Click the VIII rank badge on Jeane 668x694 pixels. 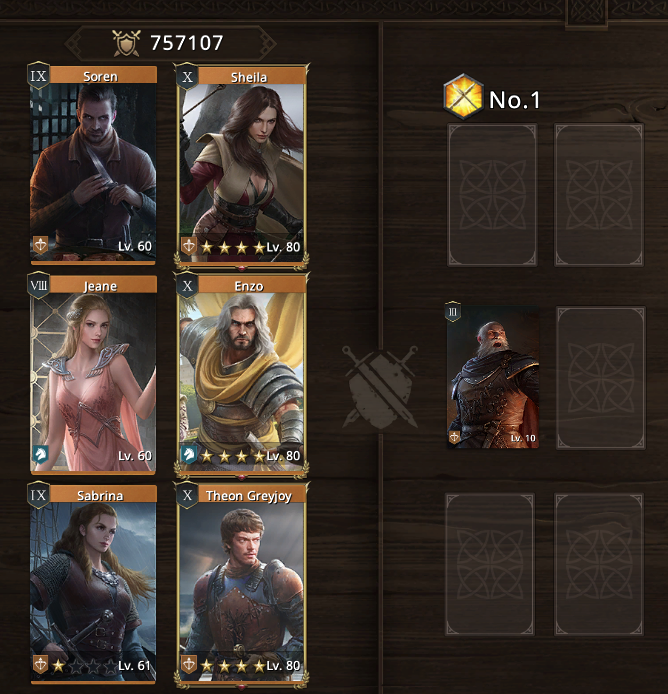click(x=38, y=285)
